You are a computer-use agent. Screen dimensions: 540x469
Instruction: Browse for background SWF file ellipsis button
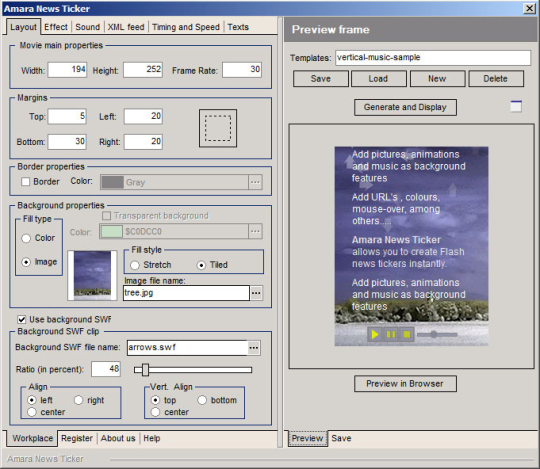(x=254, y=348)
